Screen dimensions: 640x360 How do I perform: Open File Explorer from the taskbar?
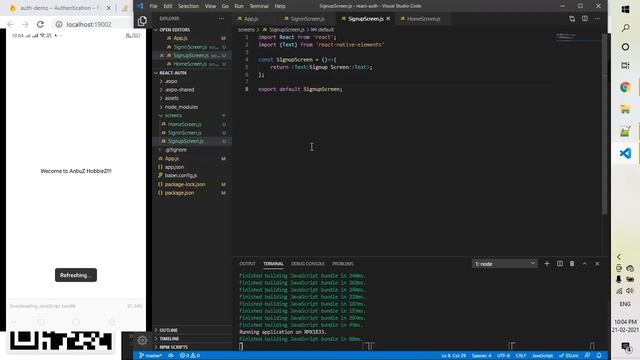coord(625,109)
